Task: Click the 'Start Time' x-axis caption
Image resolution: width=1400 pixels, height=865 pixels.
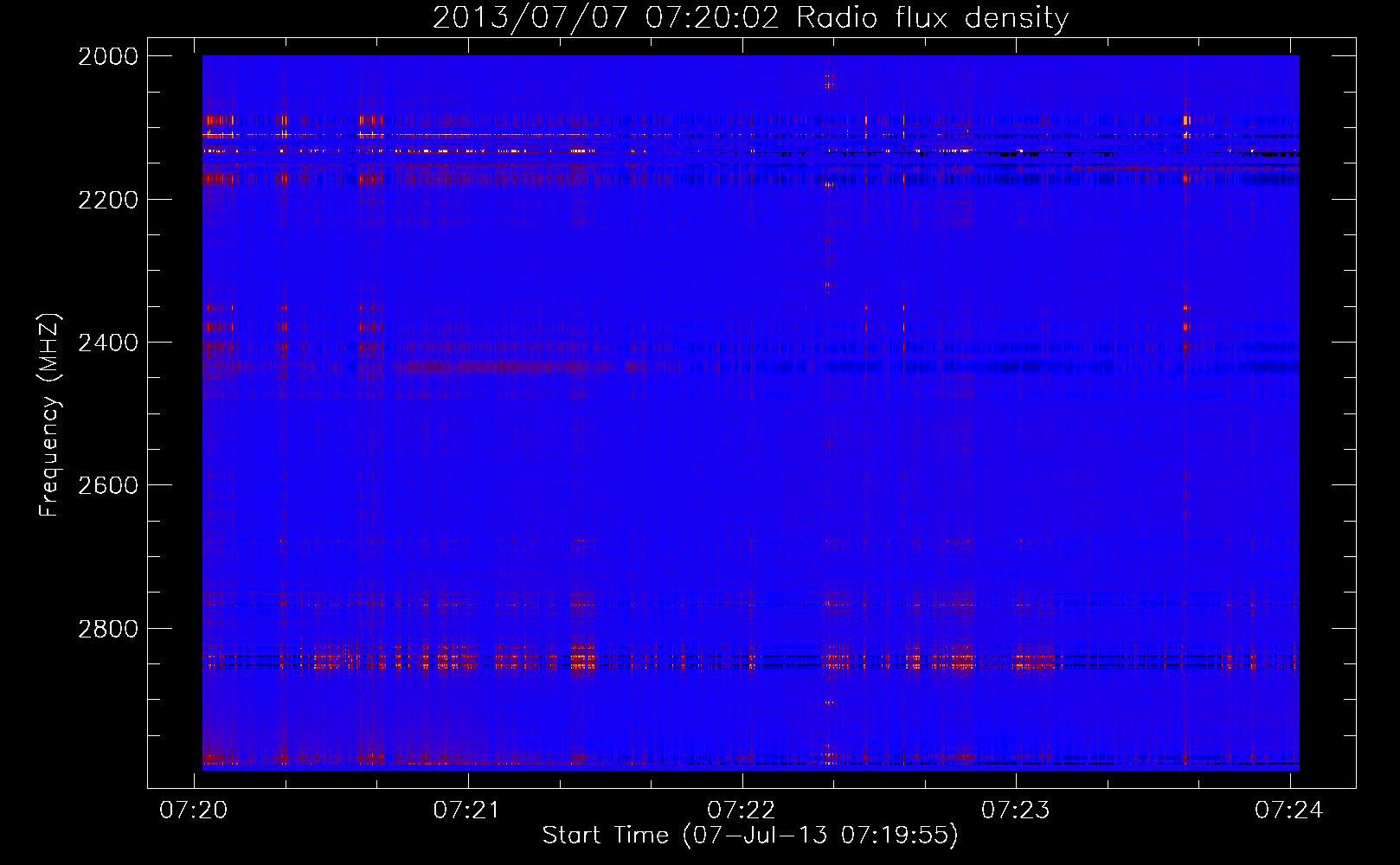Action: [x=606, y=836]
